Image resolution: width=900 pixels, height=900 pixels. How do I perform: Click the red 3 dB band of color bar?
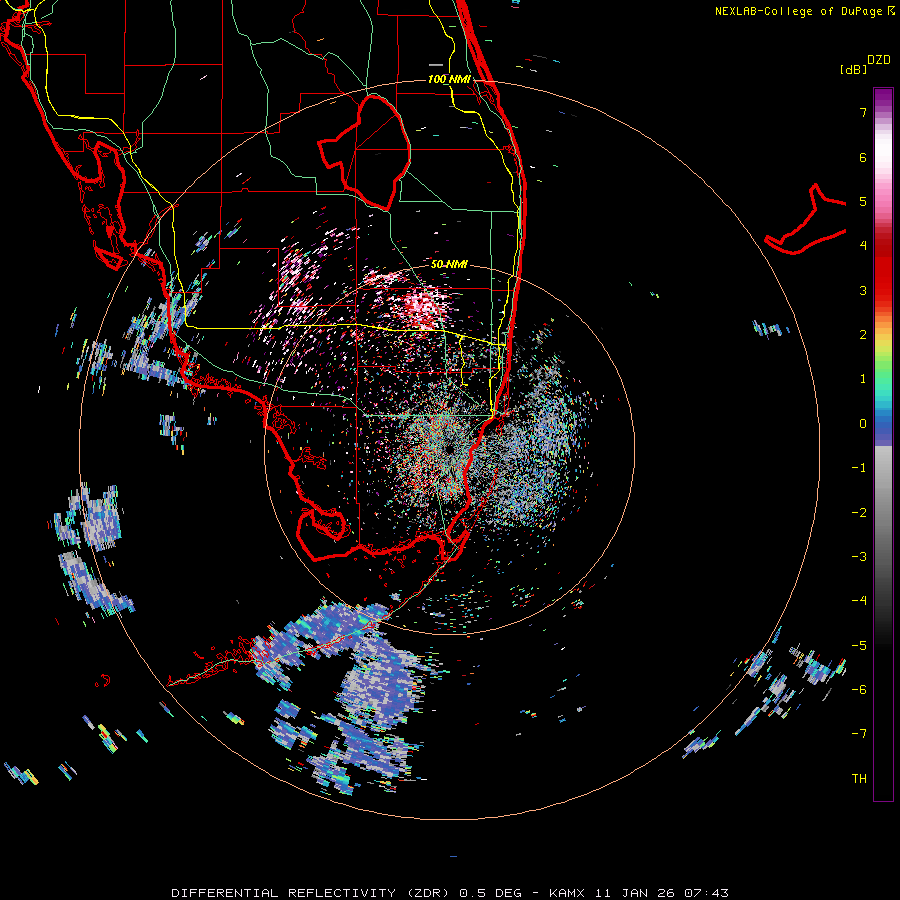point(883,290)
